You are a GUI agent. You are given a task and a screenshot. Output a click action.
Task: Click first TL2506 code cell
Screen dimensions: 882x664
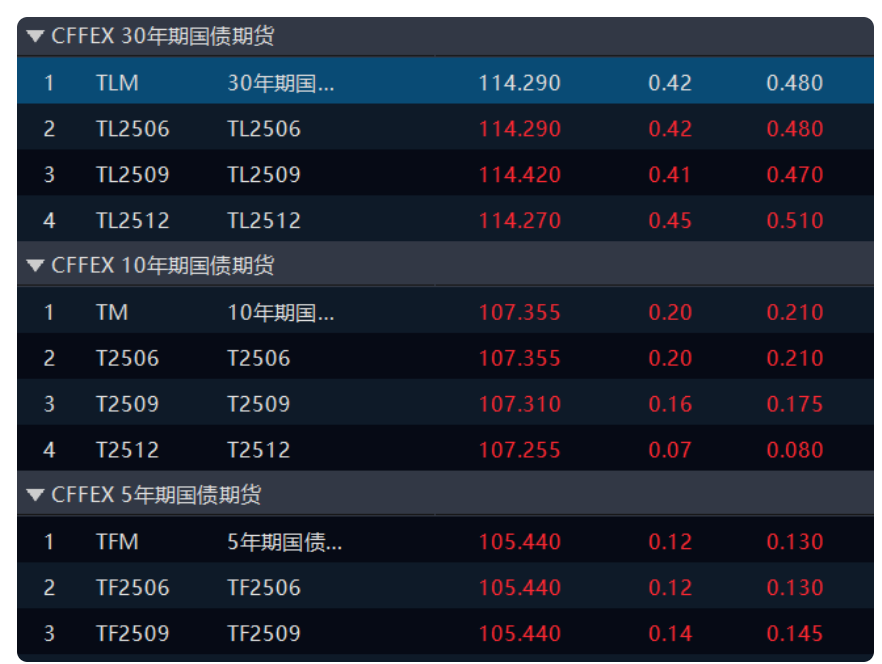pyautogui.click(x=133, y=129)
